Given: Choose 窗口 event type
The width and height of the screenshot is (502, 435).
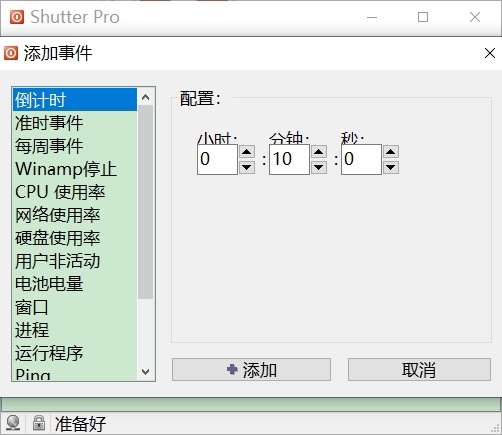Looking at the screenshot, I should pyautogui.click(x=75, y=307).
